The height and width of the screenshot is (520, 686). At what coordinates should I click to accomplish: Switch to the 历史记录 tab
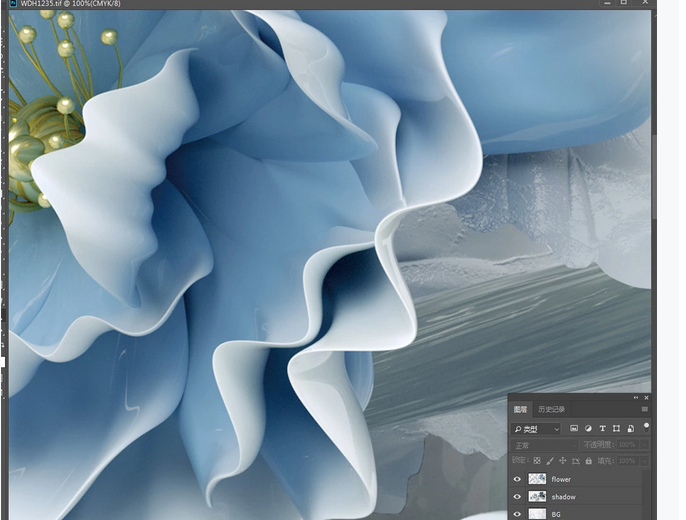point(553,409)
